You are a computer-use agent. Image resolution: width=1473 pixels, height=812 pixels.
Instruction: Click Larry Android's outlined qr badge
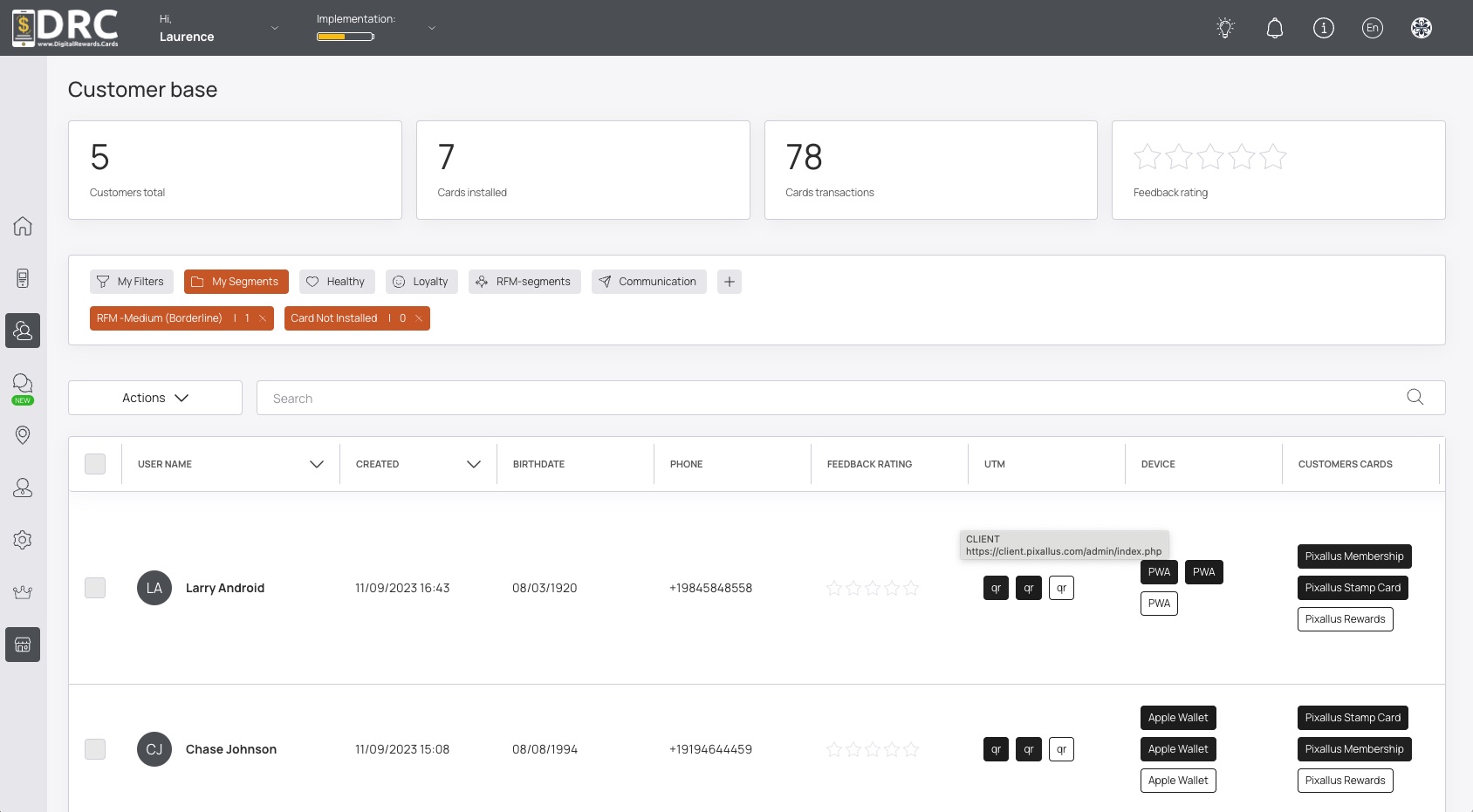1061,588
